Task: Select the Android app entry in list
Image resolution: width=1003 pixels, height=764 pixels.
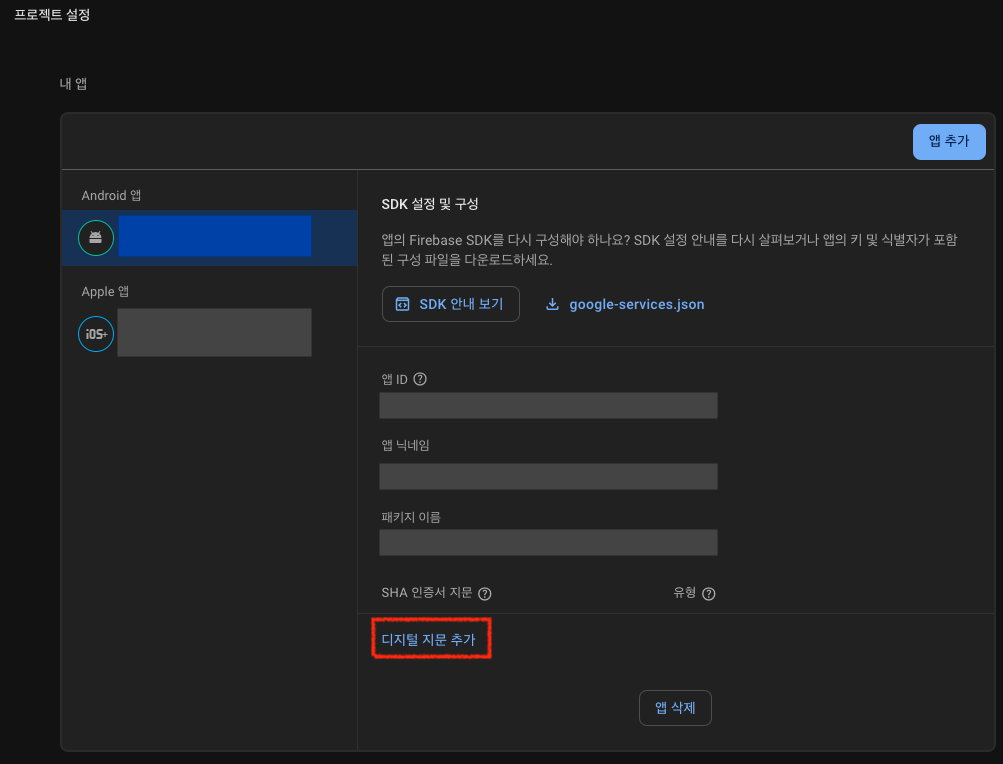Action: (210, 237)
